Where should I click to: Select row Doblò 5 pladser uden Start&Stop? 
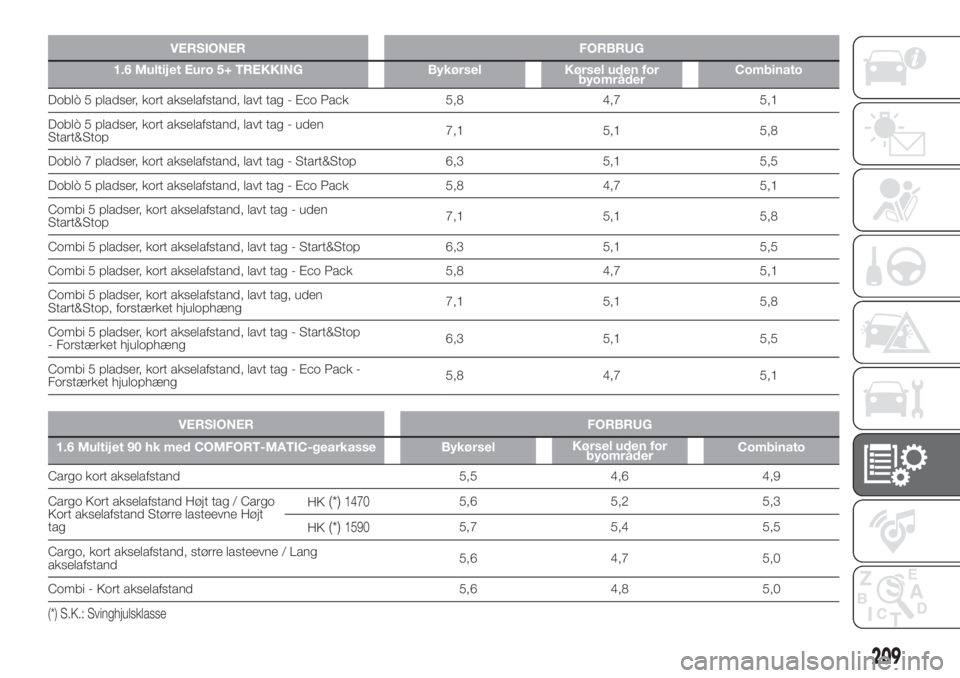point(443,130)
